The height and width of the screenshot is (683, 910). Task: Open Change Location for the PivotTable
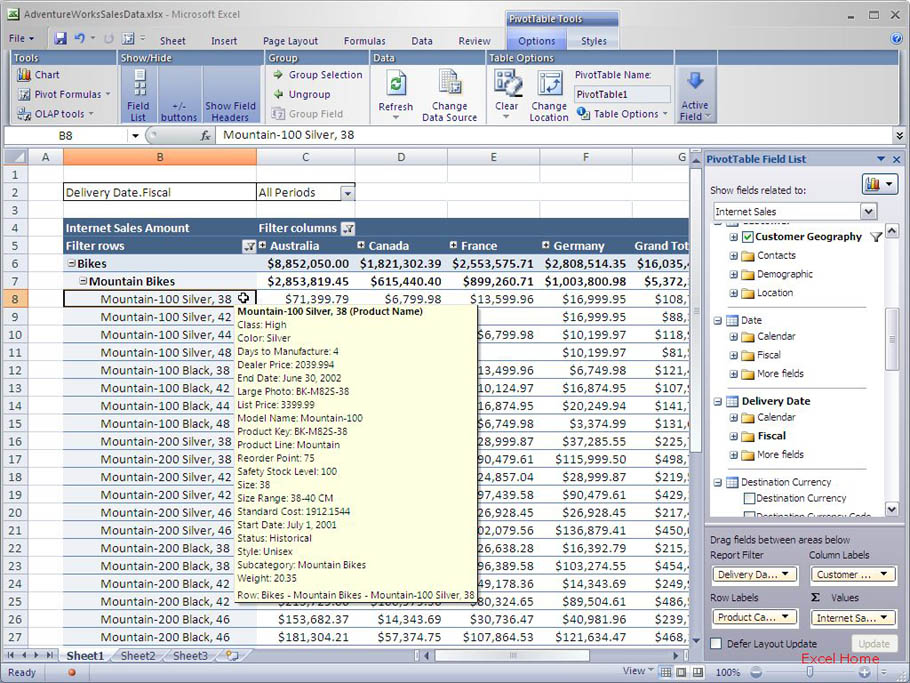coord(549,95)
